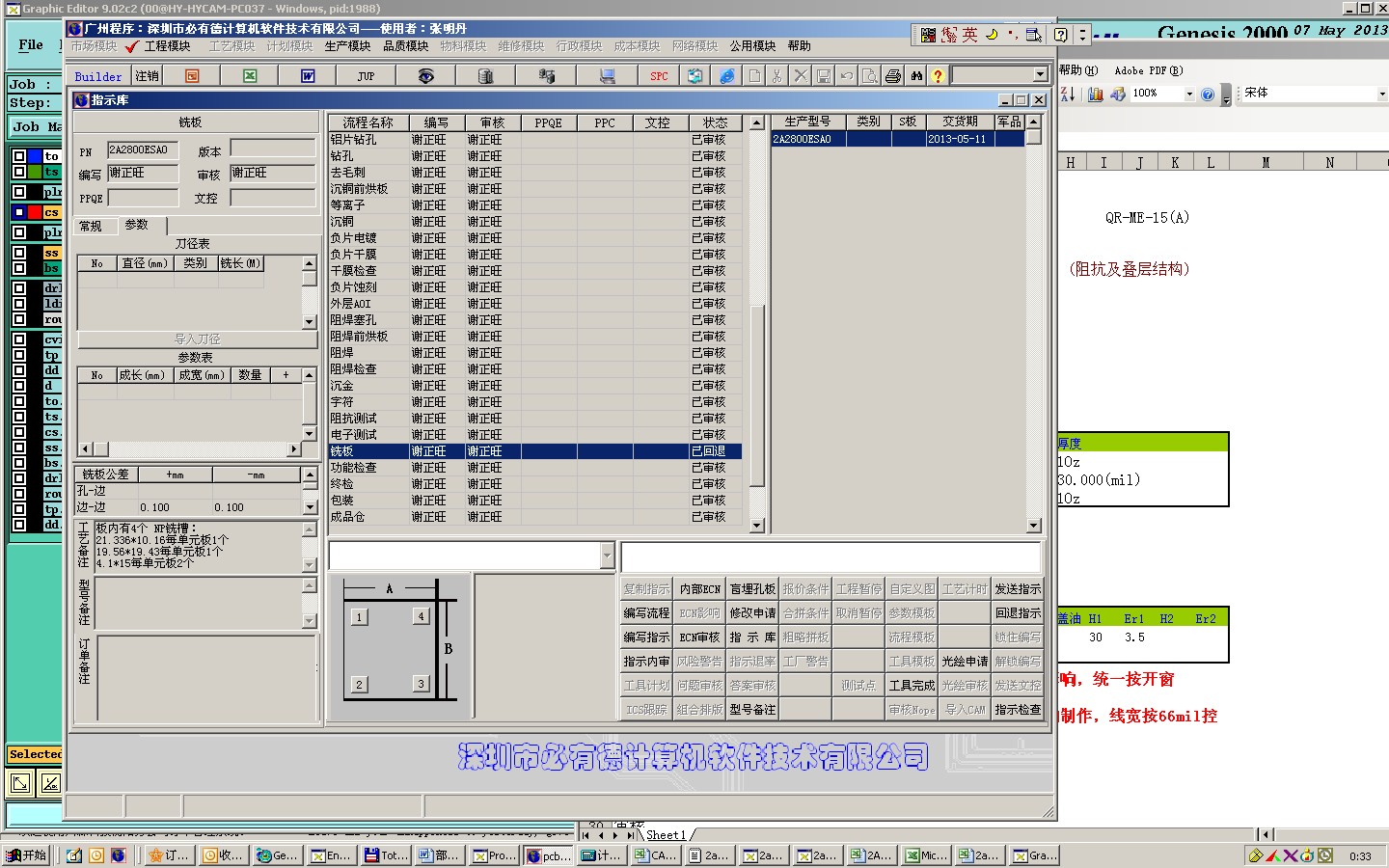The height and width of the screenshot is (868, 1389).
Task: Toggle the 'ss' layer checkbox in Genesis
Action: [x=19, y=253]
